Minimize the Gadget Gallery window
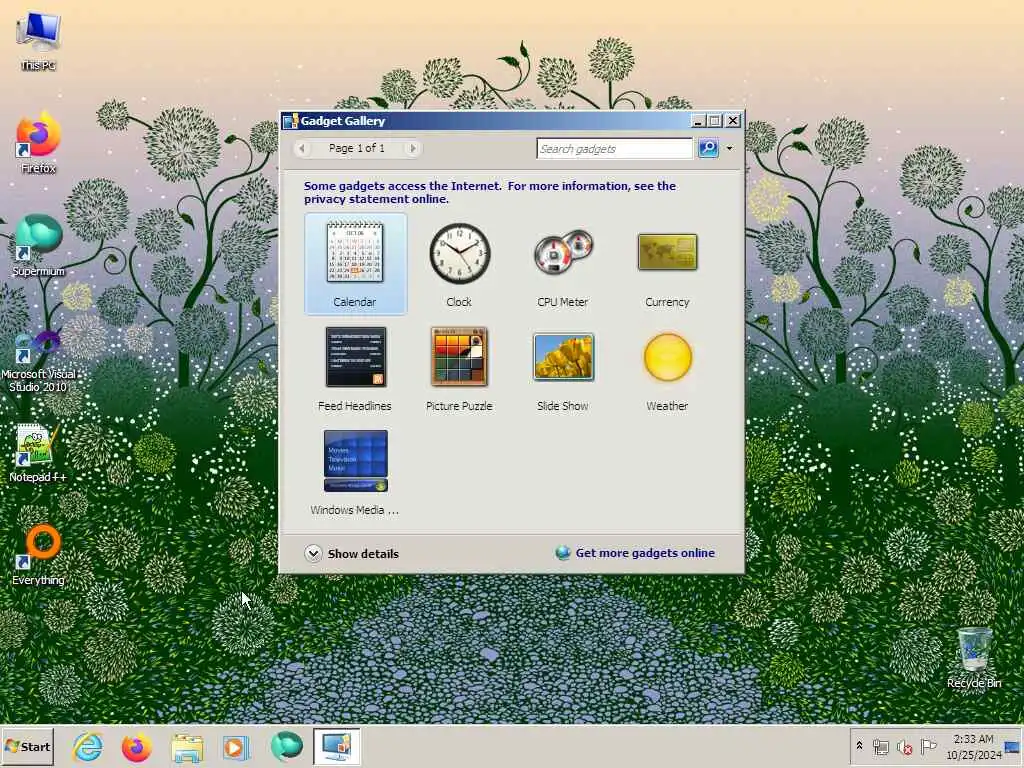Screen dimensions: 1024x768 pyautogui.click(x=697, y=121)
